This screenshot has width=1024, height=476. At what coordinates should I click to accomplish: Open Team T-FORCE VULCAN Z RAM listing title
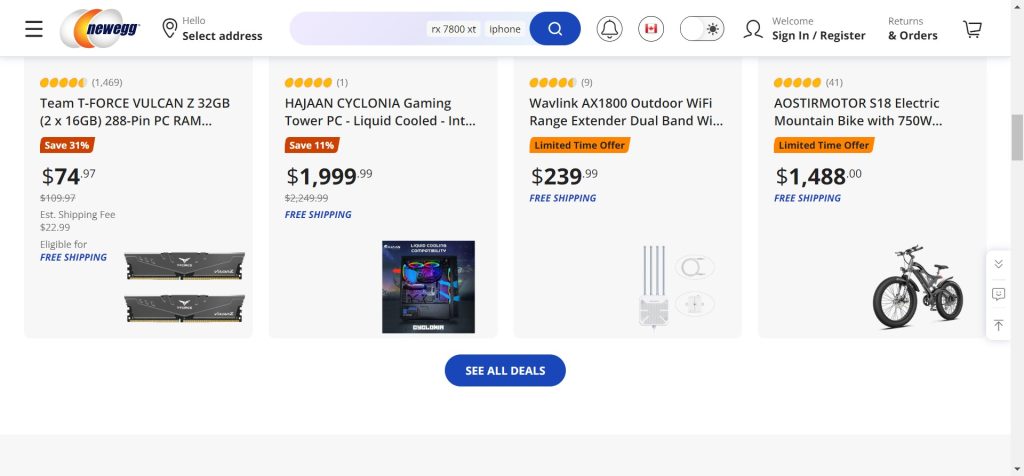tap(135, 112)
